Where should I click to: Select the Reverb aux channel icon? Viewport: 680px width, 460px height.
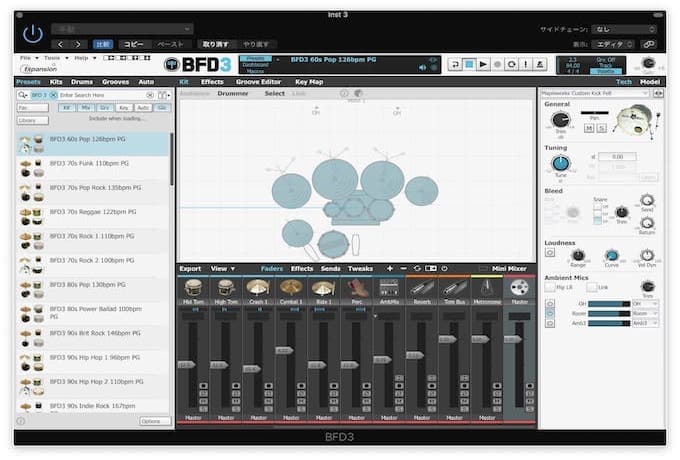[419, 287]
